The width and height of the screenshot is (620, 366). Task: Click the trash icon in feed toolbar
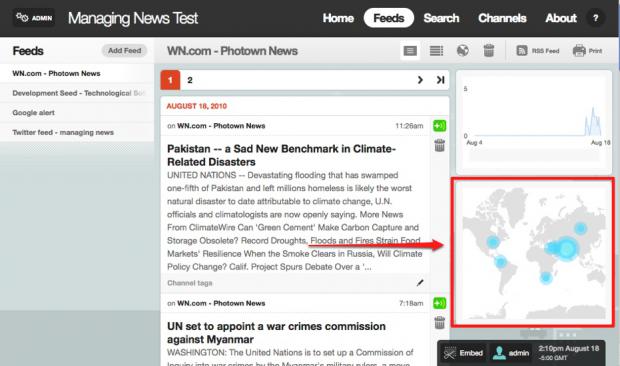click(489, 51)
